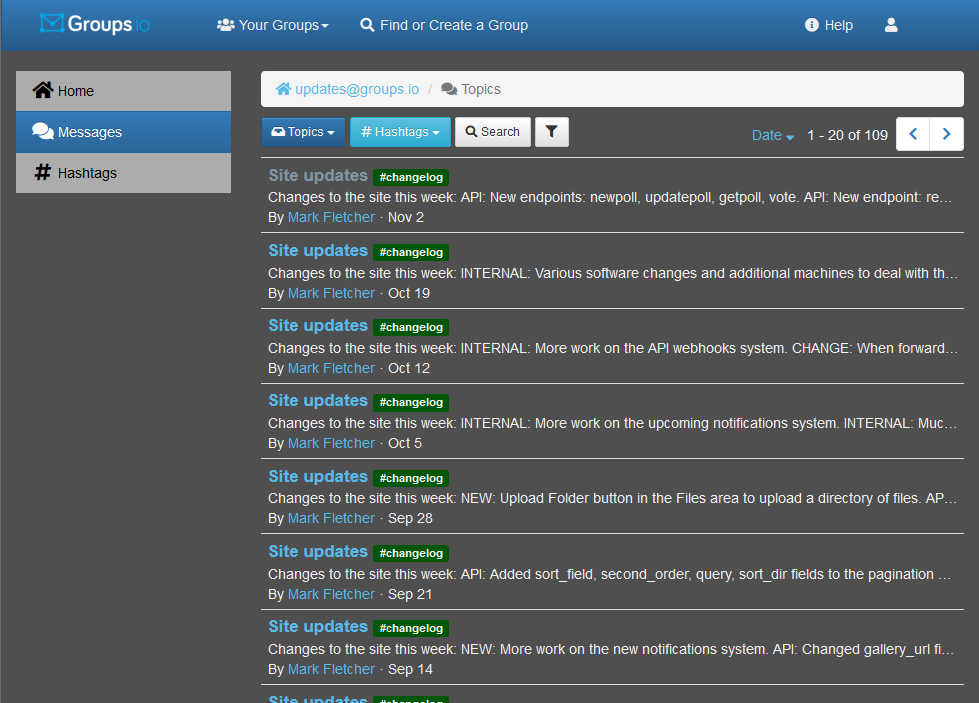
Task: Expand the Hashtags filter dropdown
Action: [x=400, y=132]
